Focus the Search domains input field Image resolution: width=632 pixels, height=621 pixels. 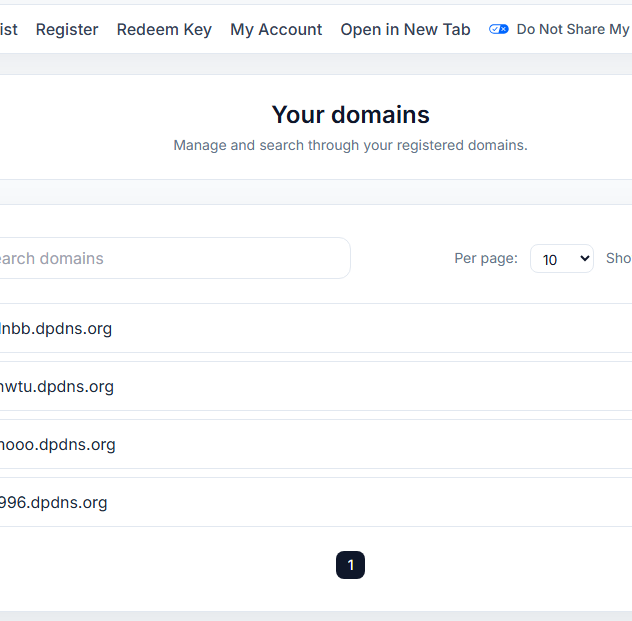pos(170,258)
